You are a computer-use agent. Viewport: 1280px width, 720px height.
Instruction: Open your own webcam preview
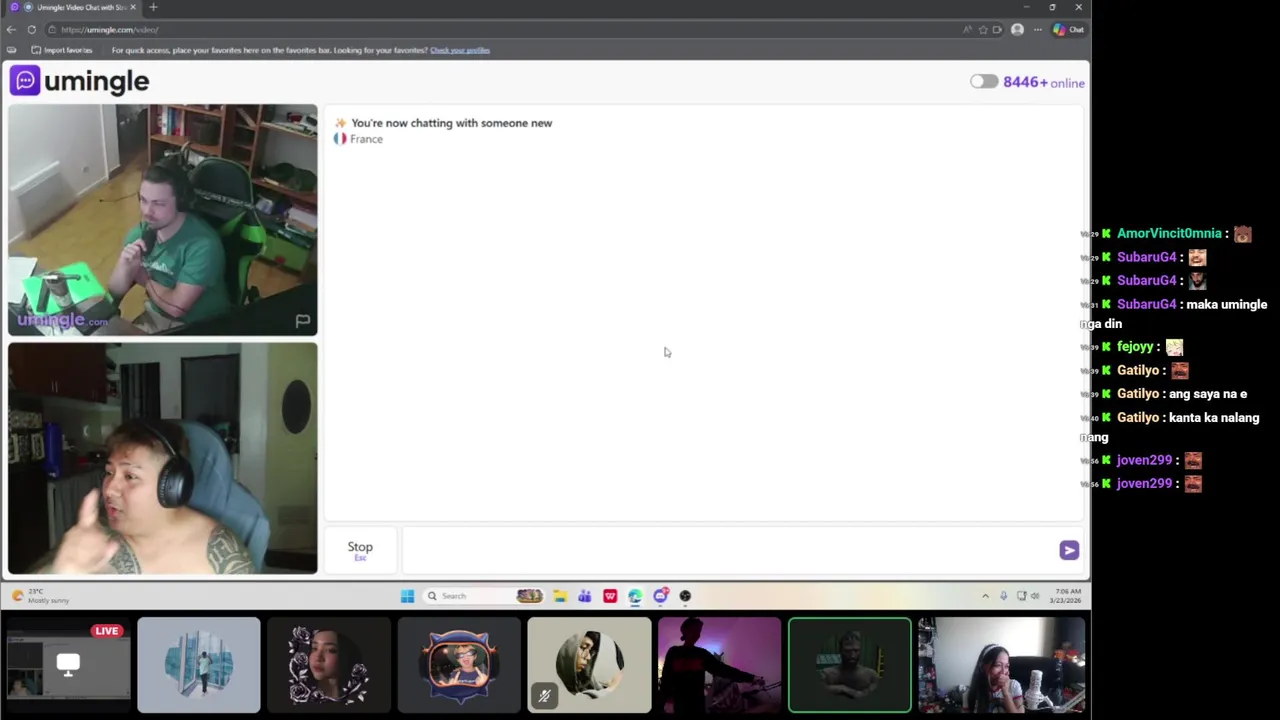(162, 459)
